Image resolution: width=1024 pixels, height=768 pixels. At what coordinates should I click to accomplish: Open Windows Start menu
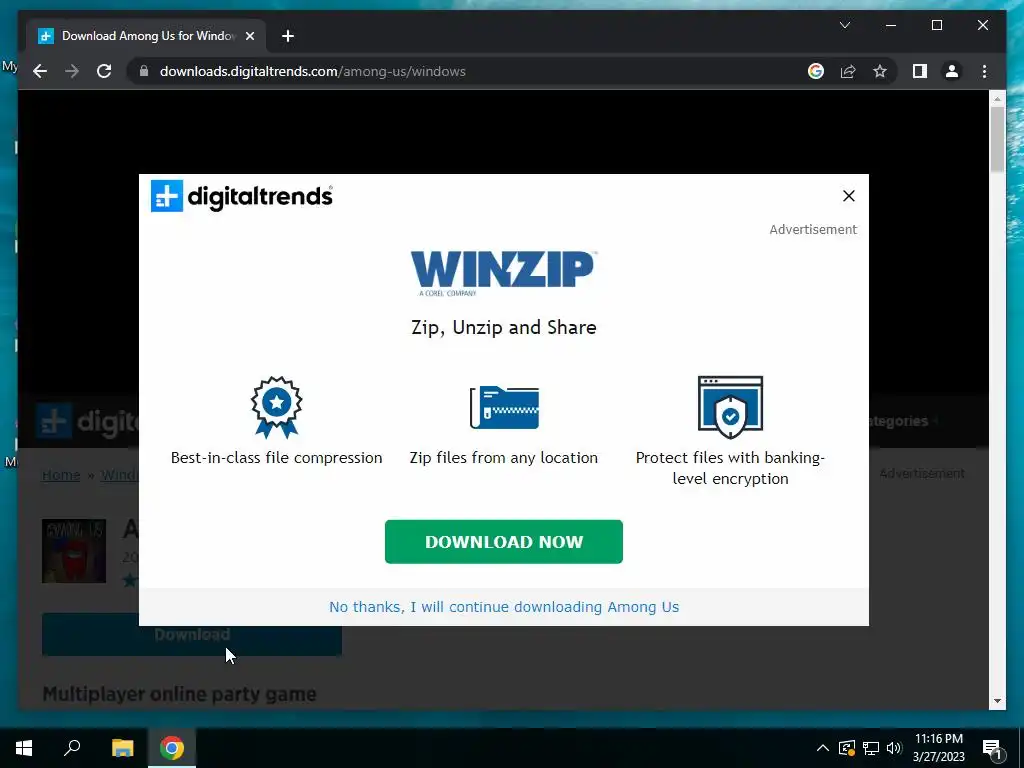point(24,748)
